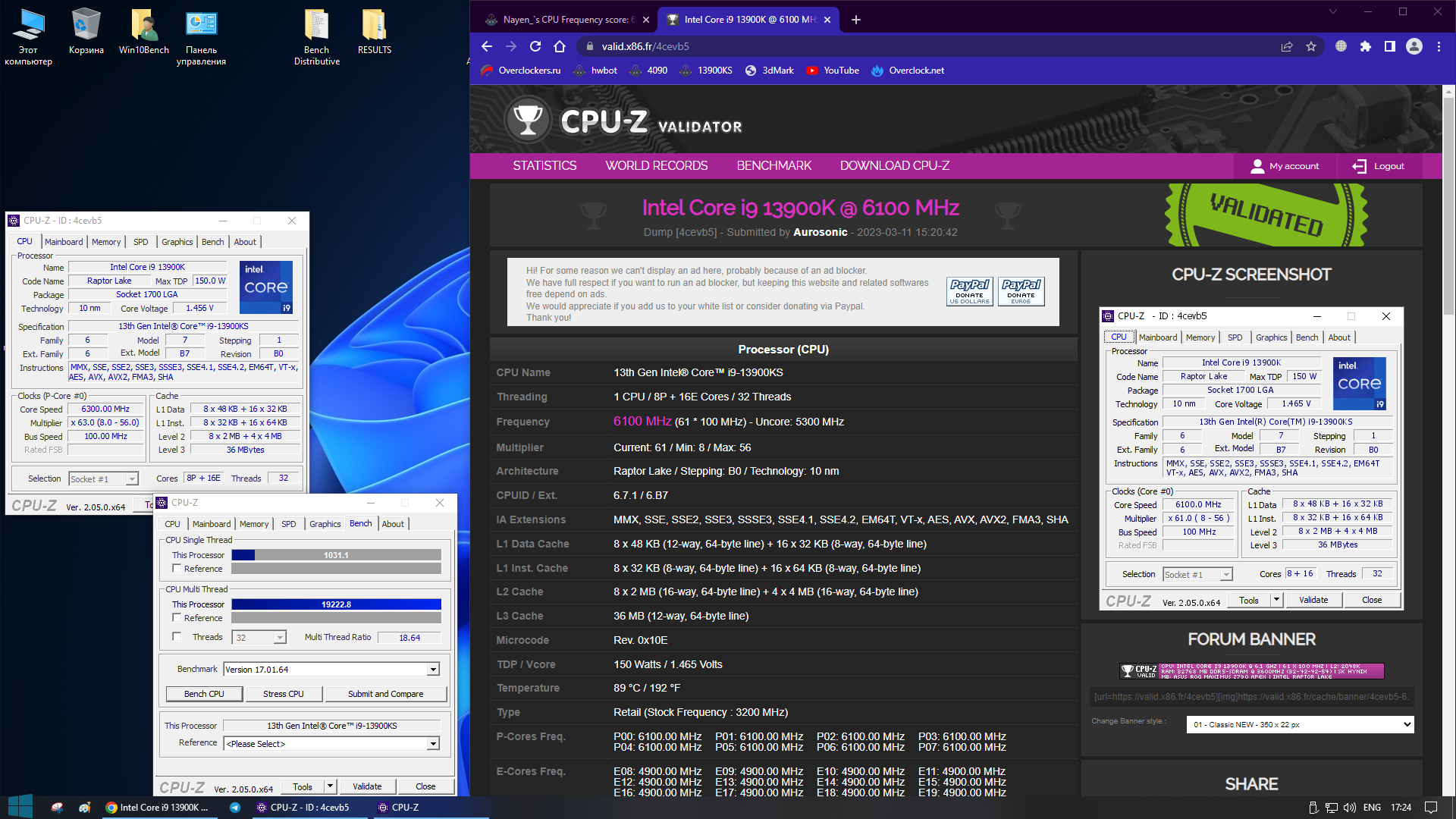This screenshot has height=819, width=1456.
Task: Reload the CPU-Z validator page
Action: coord(535,46)
